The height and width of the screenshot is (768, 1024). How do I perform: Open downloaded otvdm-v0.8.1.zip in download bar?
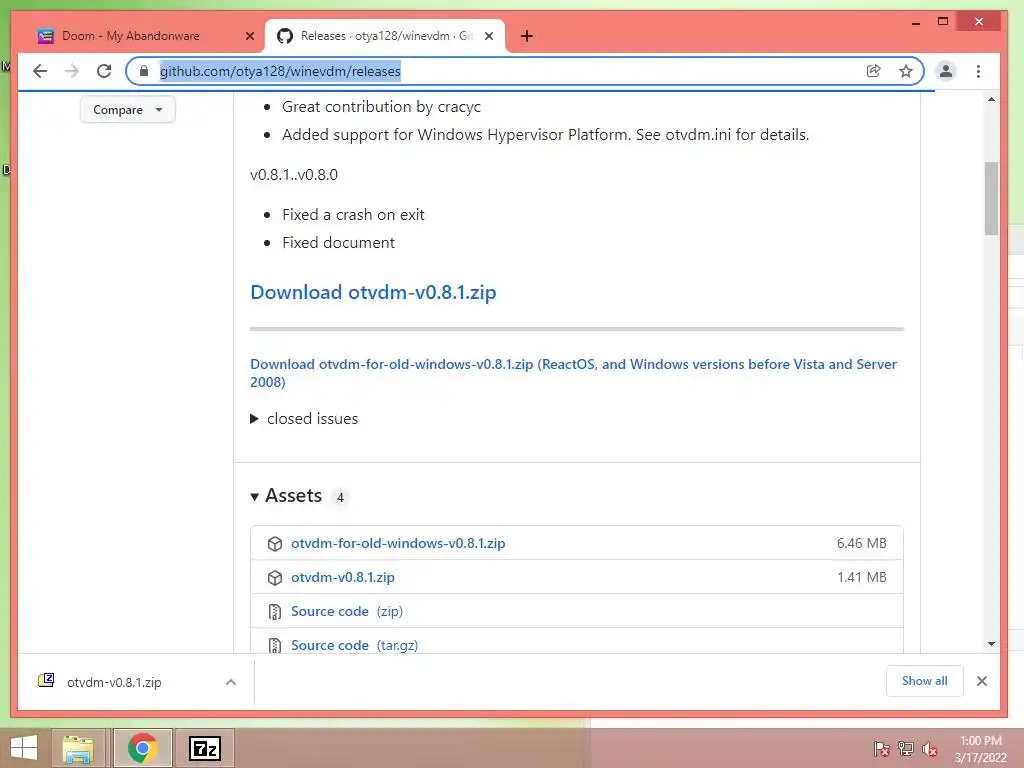[114, 682]
